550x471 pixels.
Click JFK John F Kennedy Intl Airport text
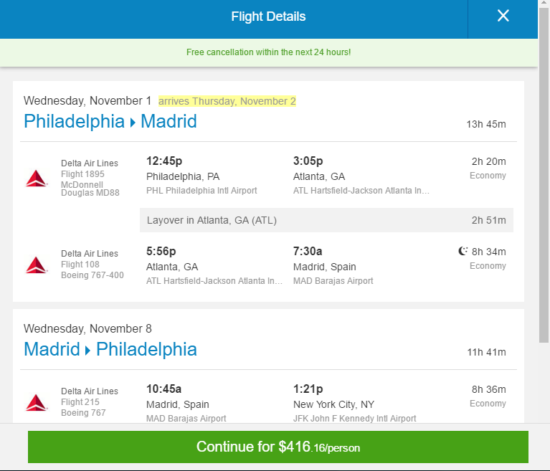click(x=355, y=418)
